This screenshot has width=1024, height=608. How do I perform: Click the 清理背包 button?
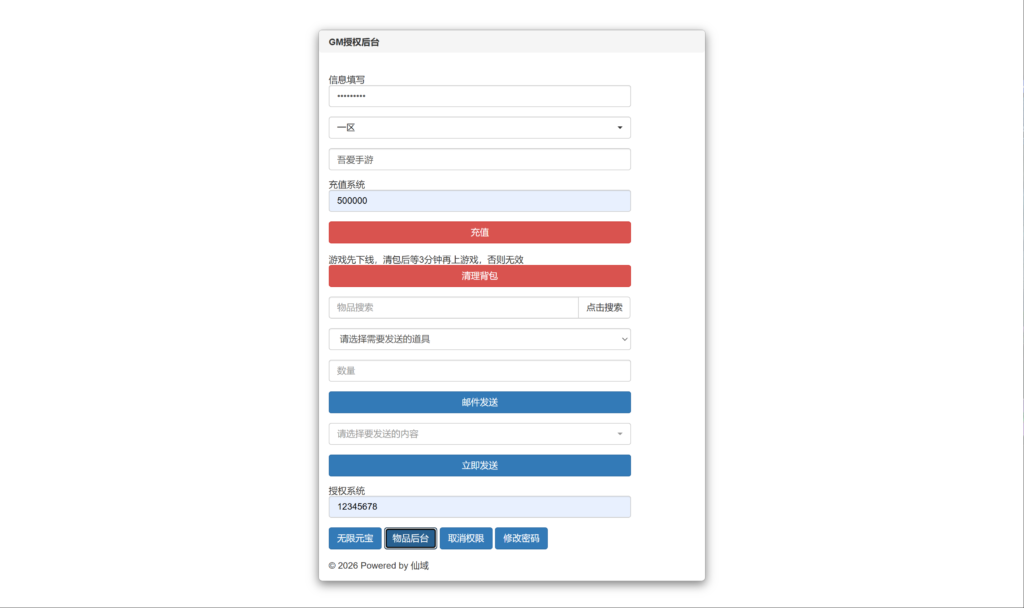479,276
